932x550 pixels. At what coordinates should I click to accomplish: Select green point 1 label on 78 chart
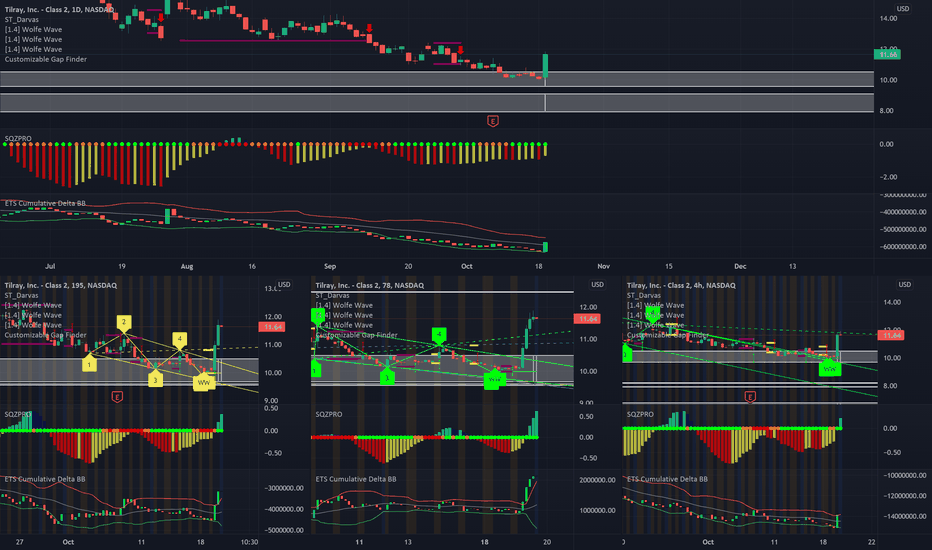point(316,369)
